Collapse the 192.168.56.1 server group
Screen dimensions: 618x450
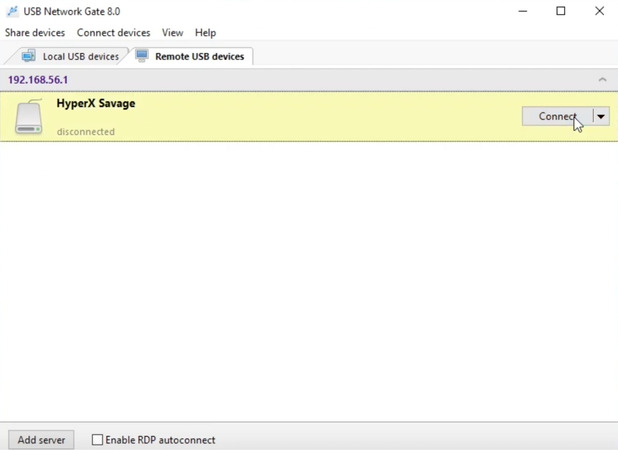(x=602, y=80)
